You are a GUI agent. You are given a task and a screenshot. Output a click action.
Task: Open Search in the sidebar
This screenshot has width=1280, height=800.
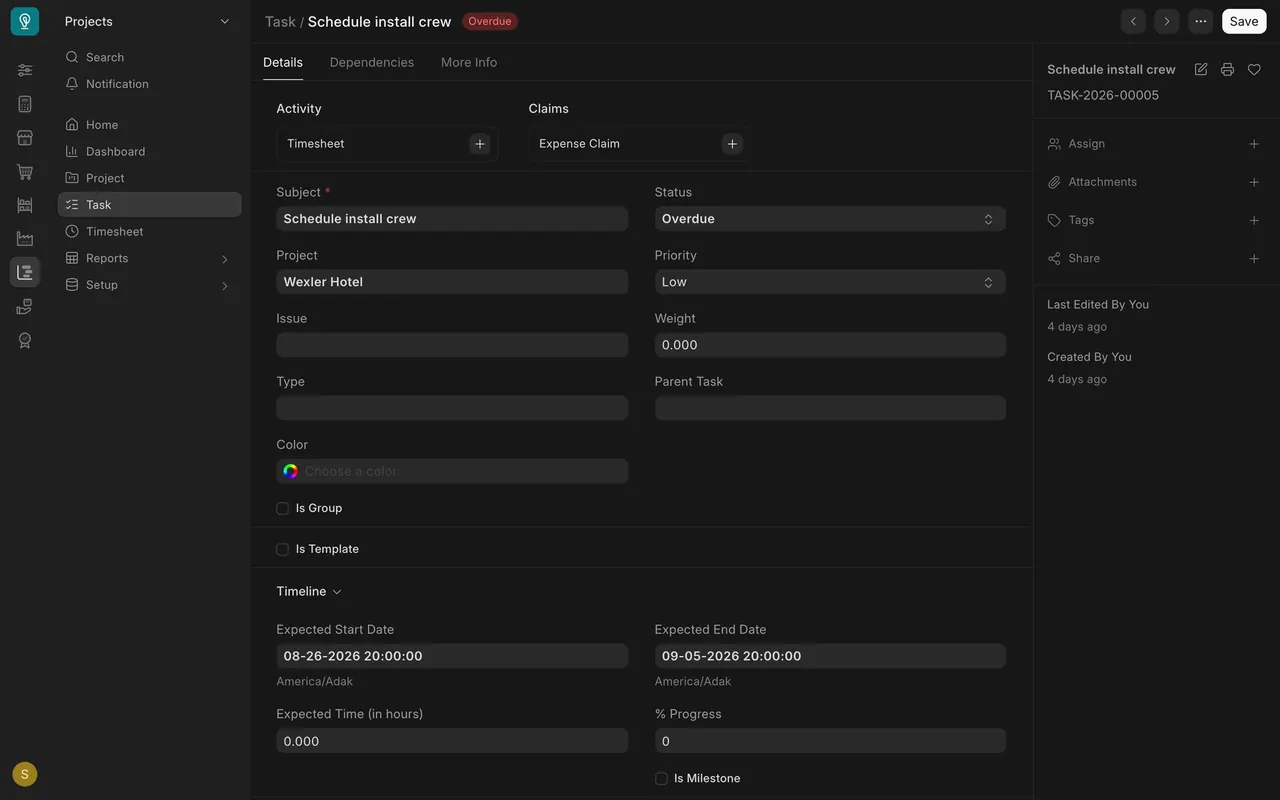coord(150,57)
